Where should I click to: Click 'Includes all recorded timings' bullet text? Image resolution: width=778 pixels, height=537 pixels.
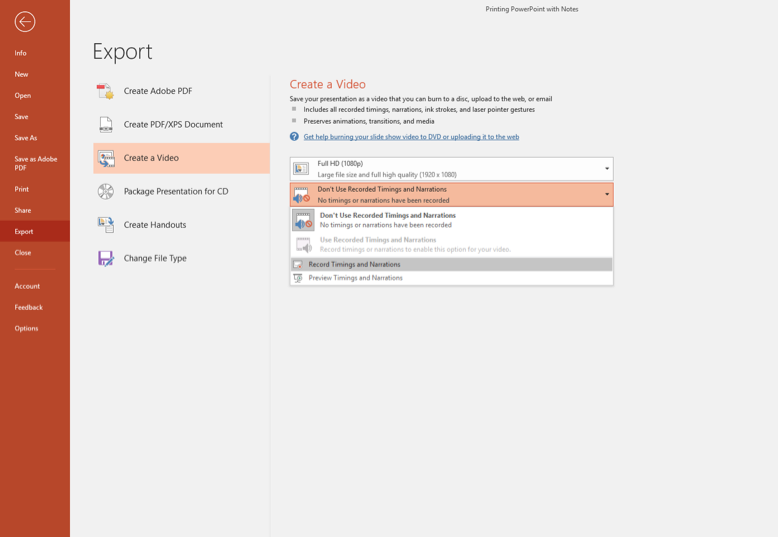click(x=419, y=110)
